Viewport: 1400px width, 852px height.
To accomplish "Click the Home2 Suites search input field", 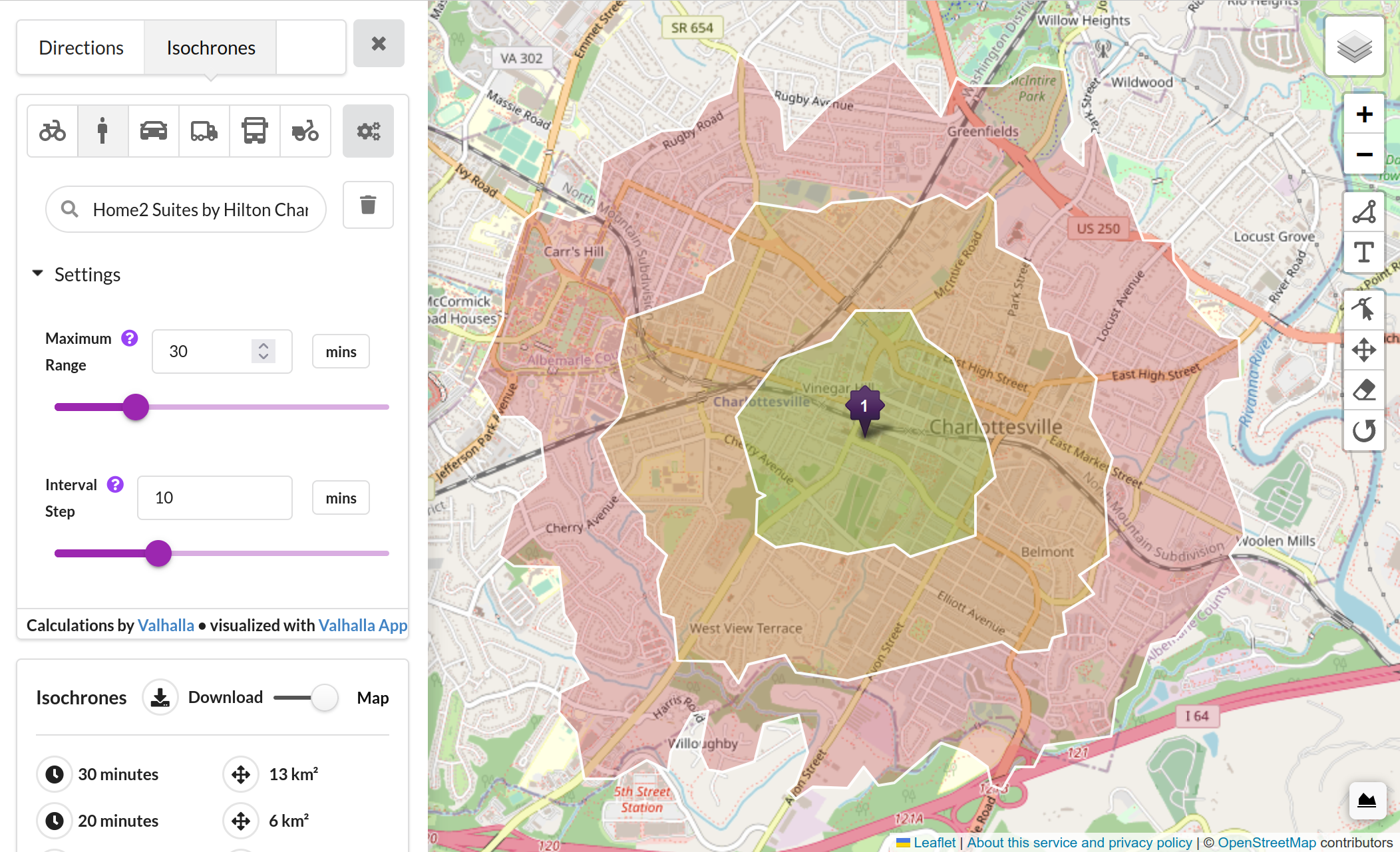I will pos(193,209).
